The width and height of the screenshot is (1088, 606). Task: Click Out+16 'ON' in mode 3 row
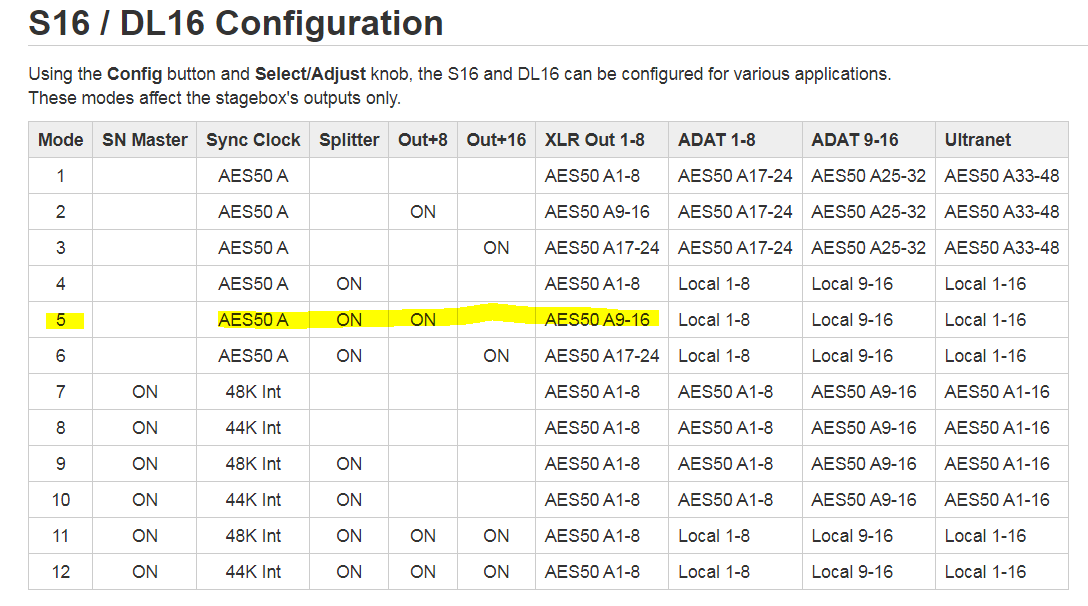click(496, 248)
